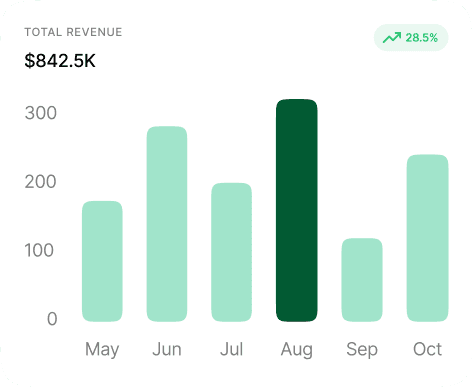
Task: Select the Jul revenue bar
Action: click(232, 252)
